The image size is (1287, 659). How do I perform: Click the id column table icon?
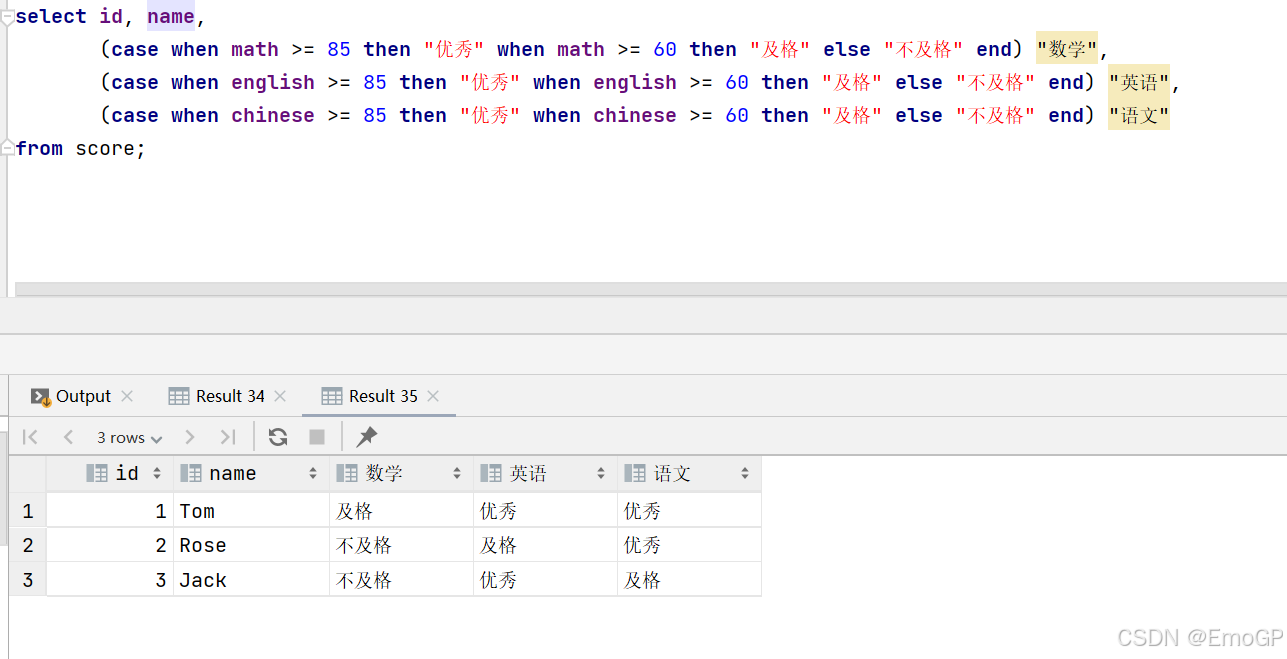pos(97,473)
